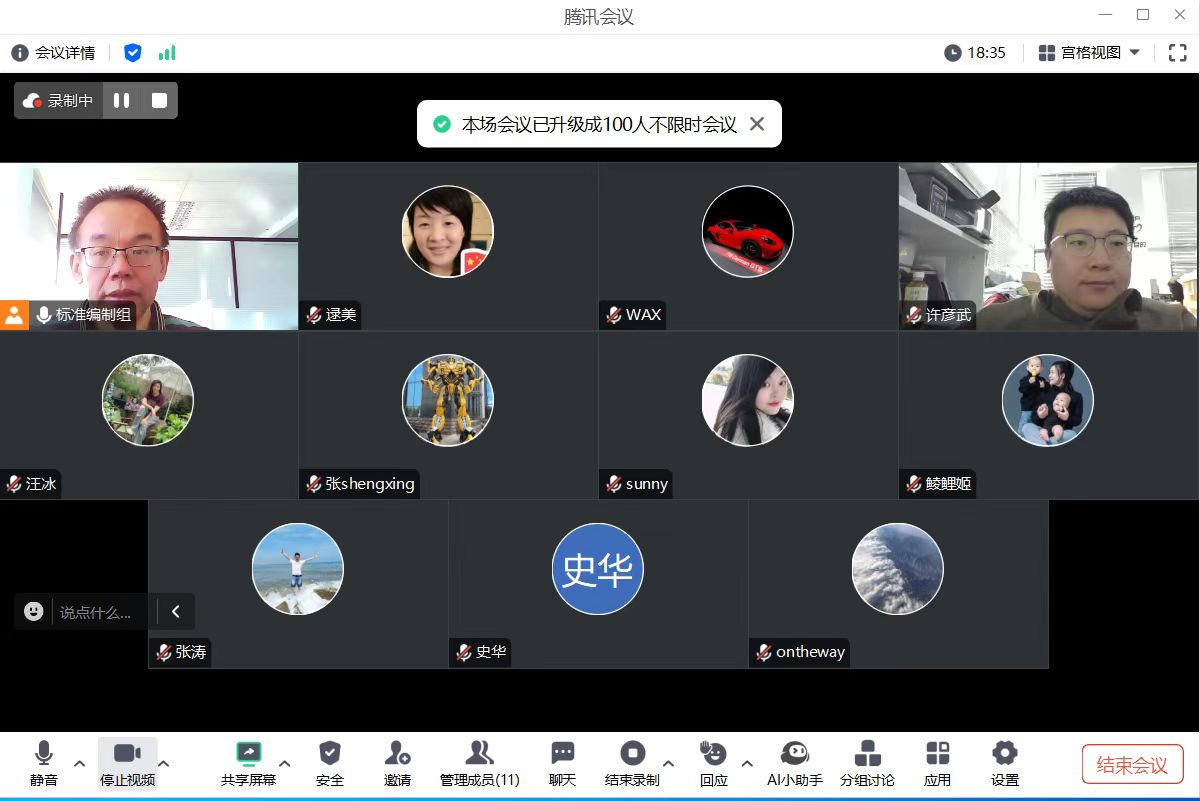The image size is (1200, 801).
Task: Open AI assistant (AI小助手)
Action: point(794,754)
